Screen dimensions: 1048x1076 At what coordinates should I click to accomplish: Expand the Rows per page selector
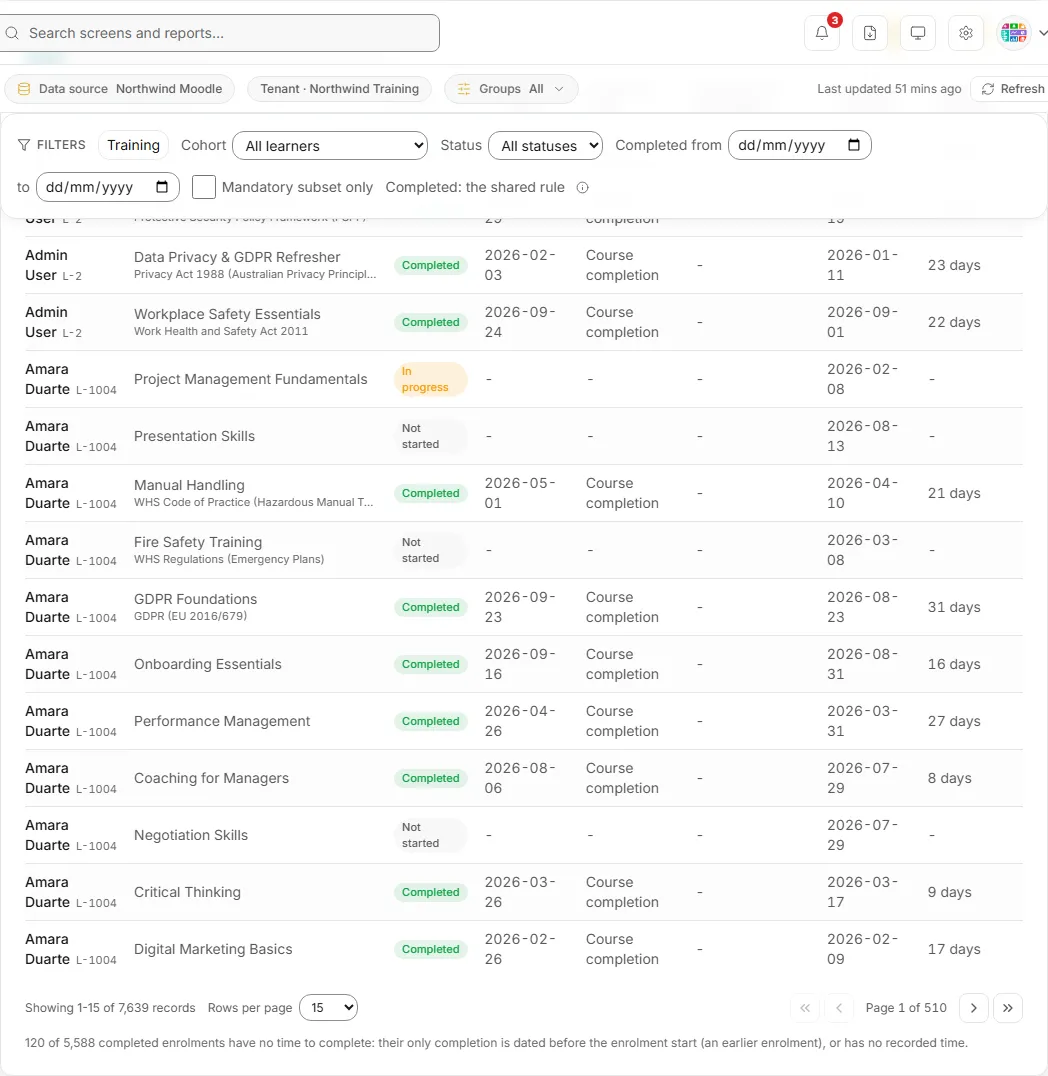coord(329,1007)
